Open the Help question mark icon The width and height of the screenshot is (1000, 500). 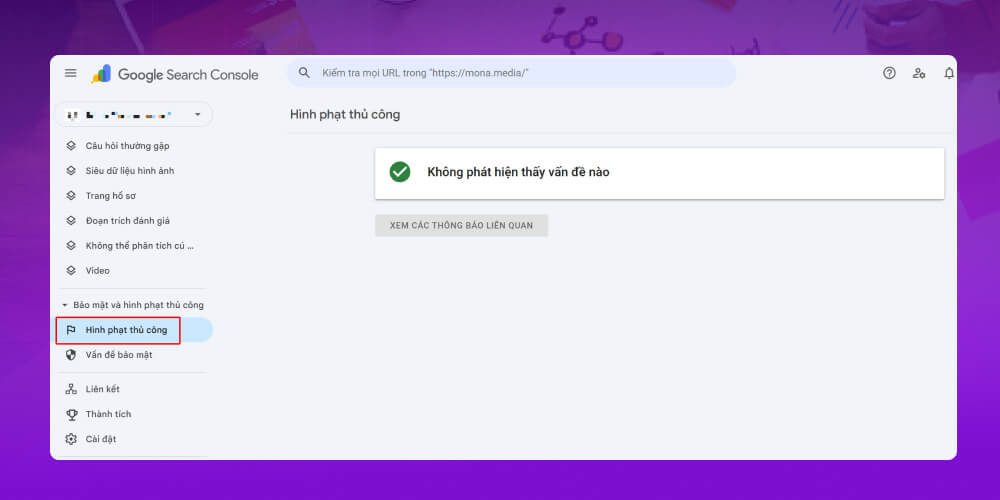[x=889, y=73]
